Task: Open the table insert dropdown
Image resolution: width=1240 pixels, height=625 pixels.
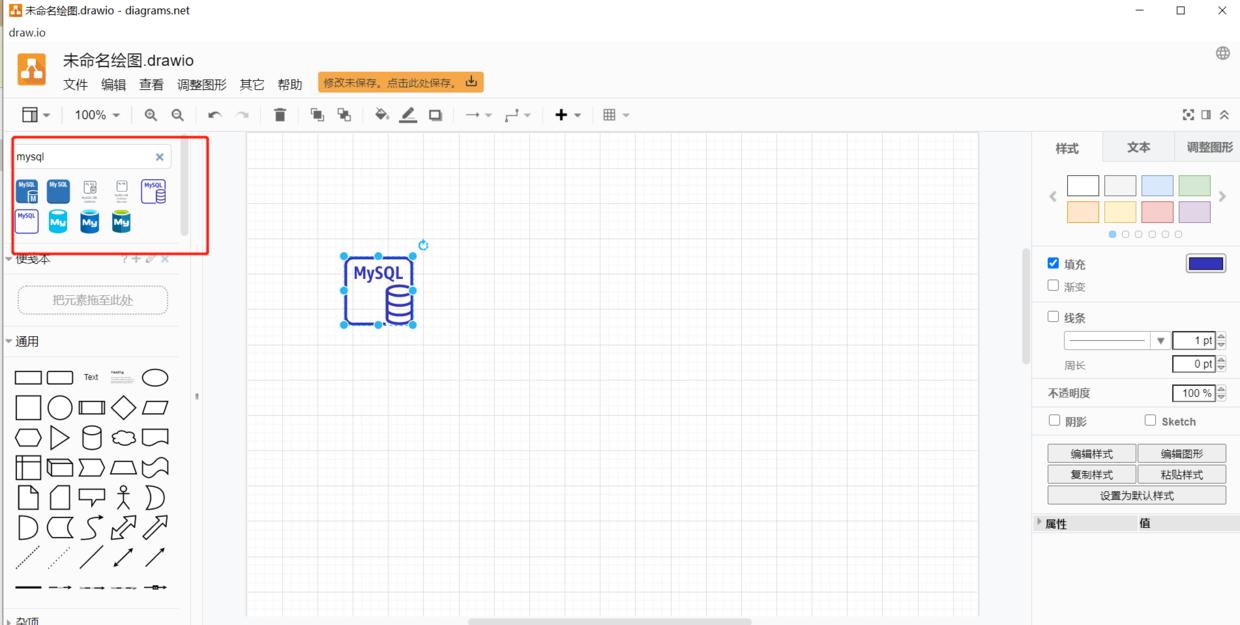Action: tap(616, 115)
